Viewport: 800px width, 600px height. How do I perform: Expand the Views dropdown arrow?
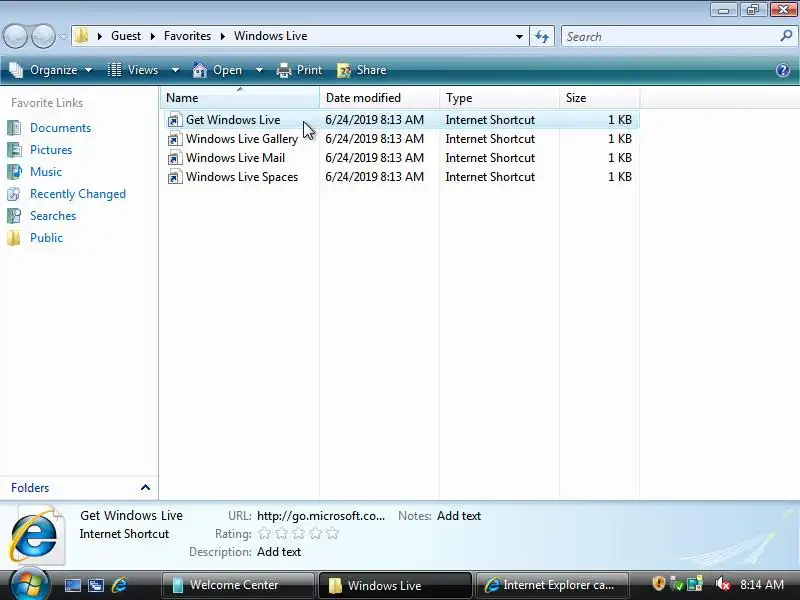coord(175,70)
